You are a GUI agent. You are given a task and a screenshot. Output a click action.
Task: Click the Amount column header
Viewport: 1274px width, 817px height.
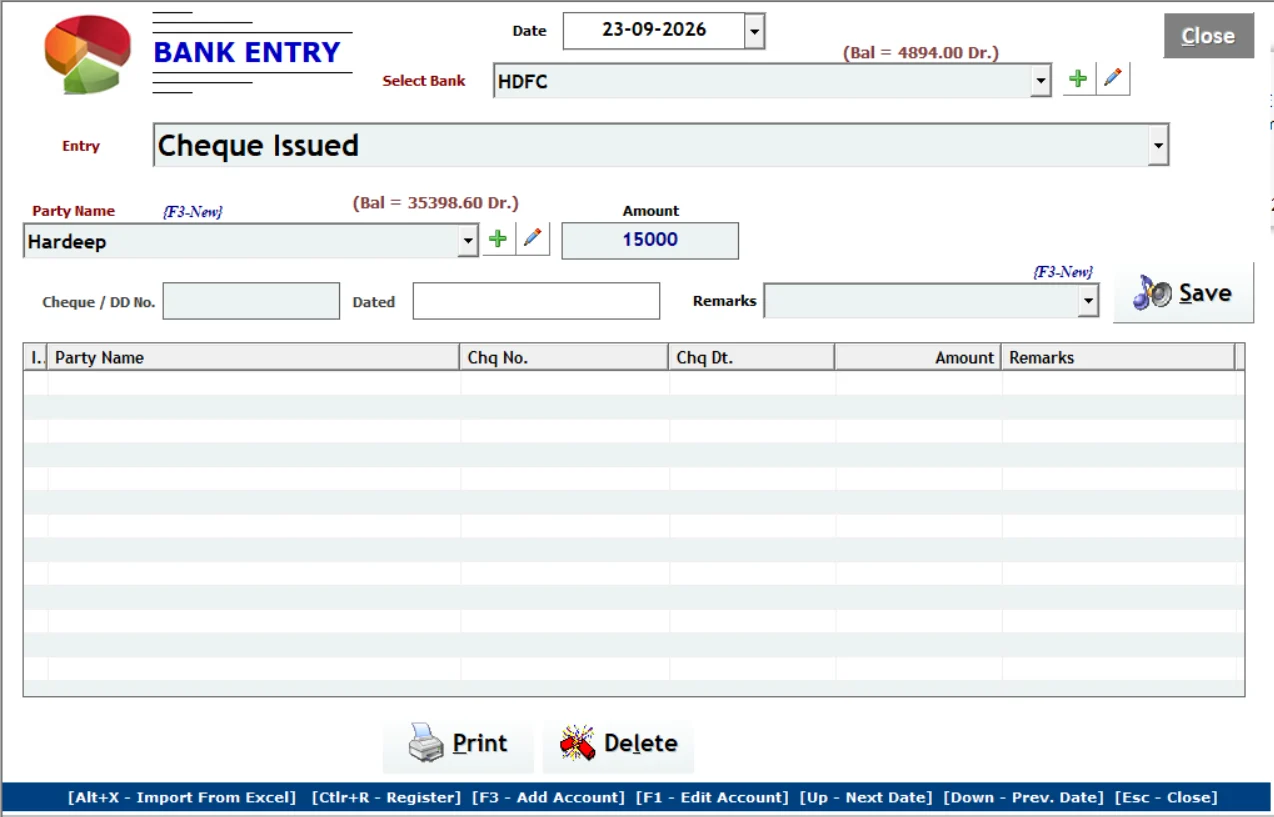coord(917,357)
